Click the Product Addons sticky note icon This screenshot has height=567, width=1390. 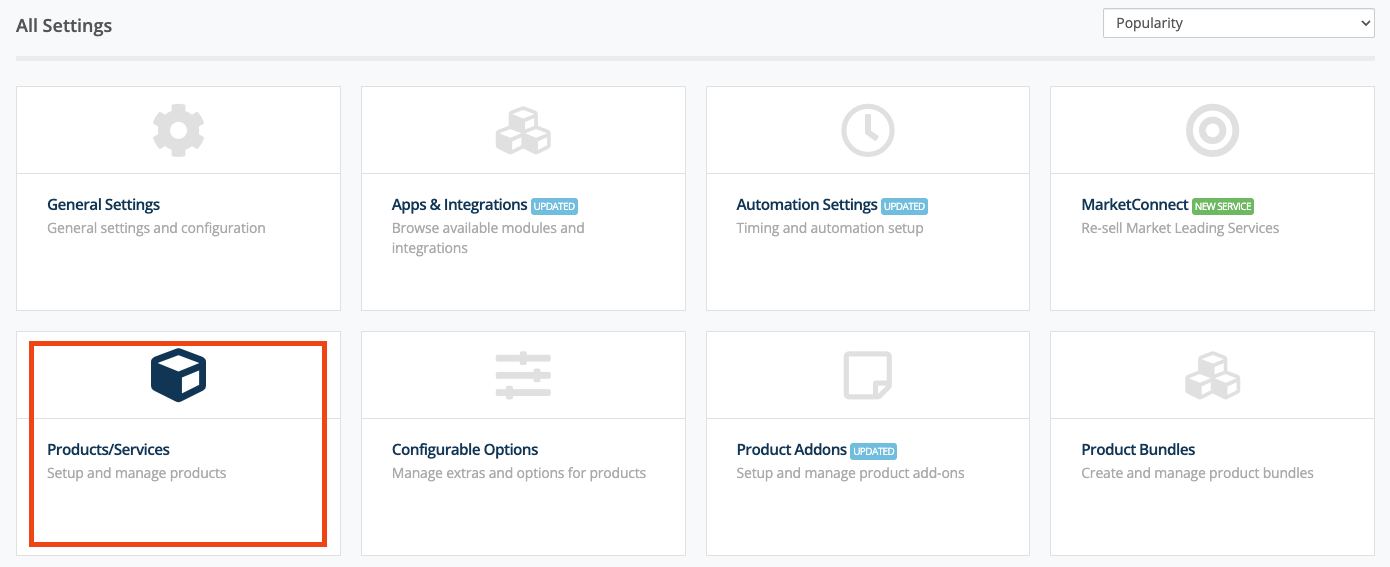[x=867, y=375]
